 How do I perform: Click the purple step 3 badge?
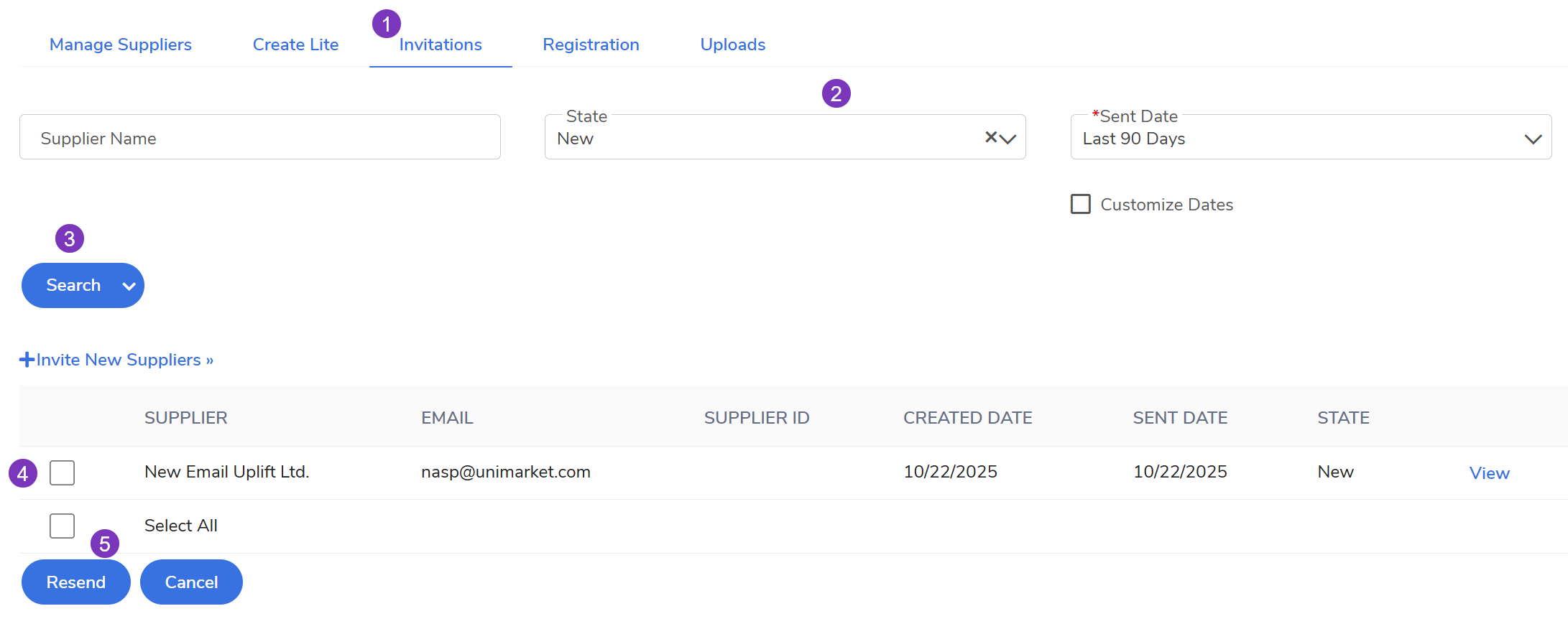coord(70,238)
